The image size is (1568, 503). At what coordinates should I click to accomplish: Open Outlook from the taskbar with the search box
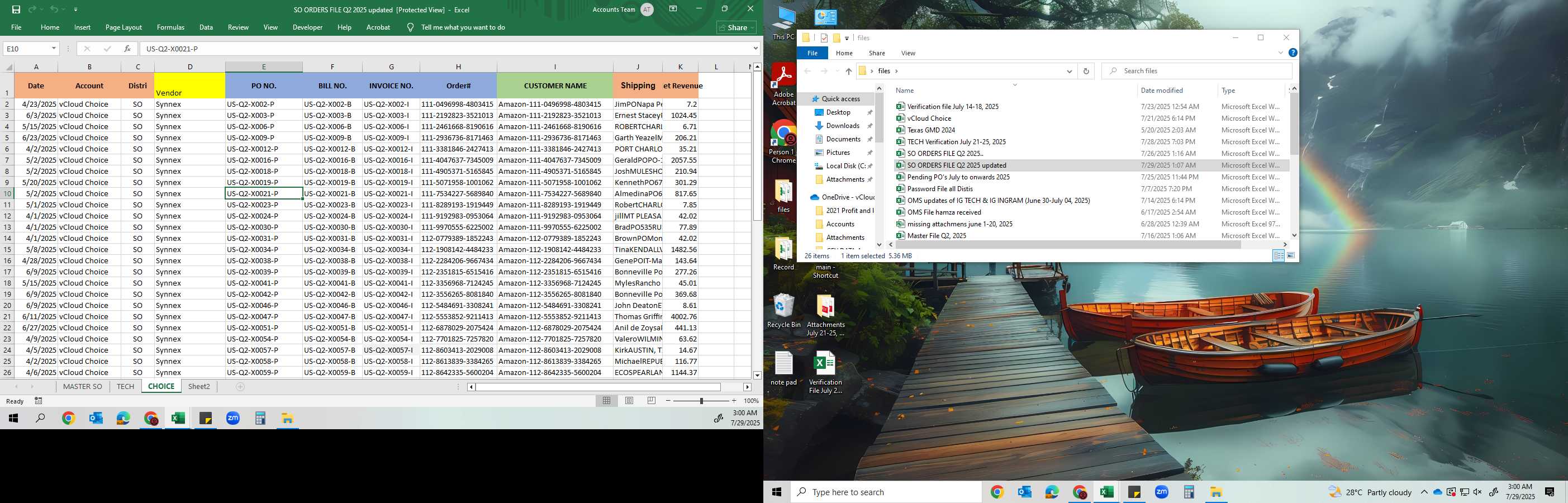tap(1024, 492)
